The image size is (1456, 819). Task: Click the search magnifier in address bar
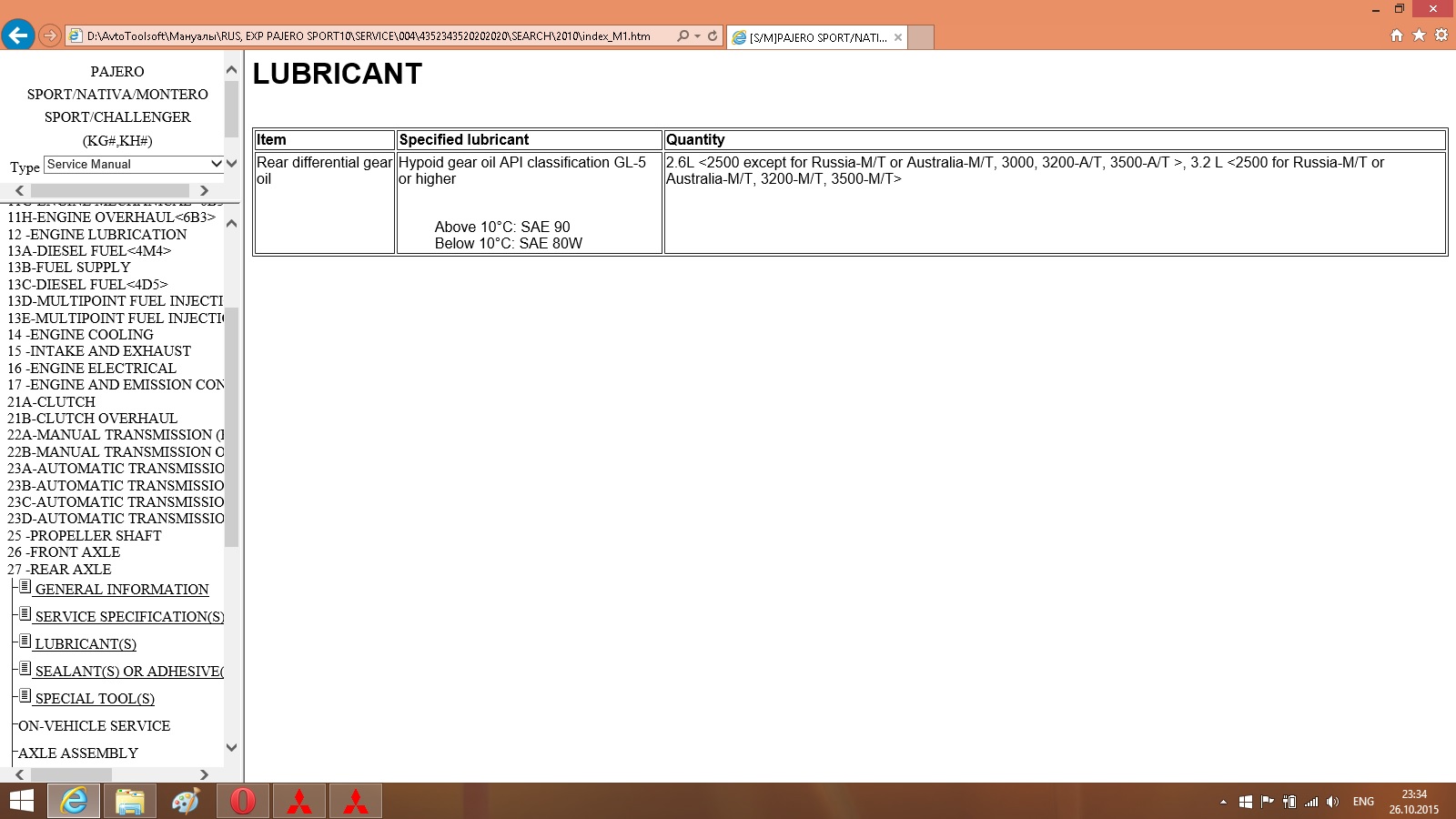tap(682, 36)
